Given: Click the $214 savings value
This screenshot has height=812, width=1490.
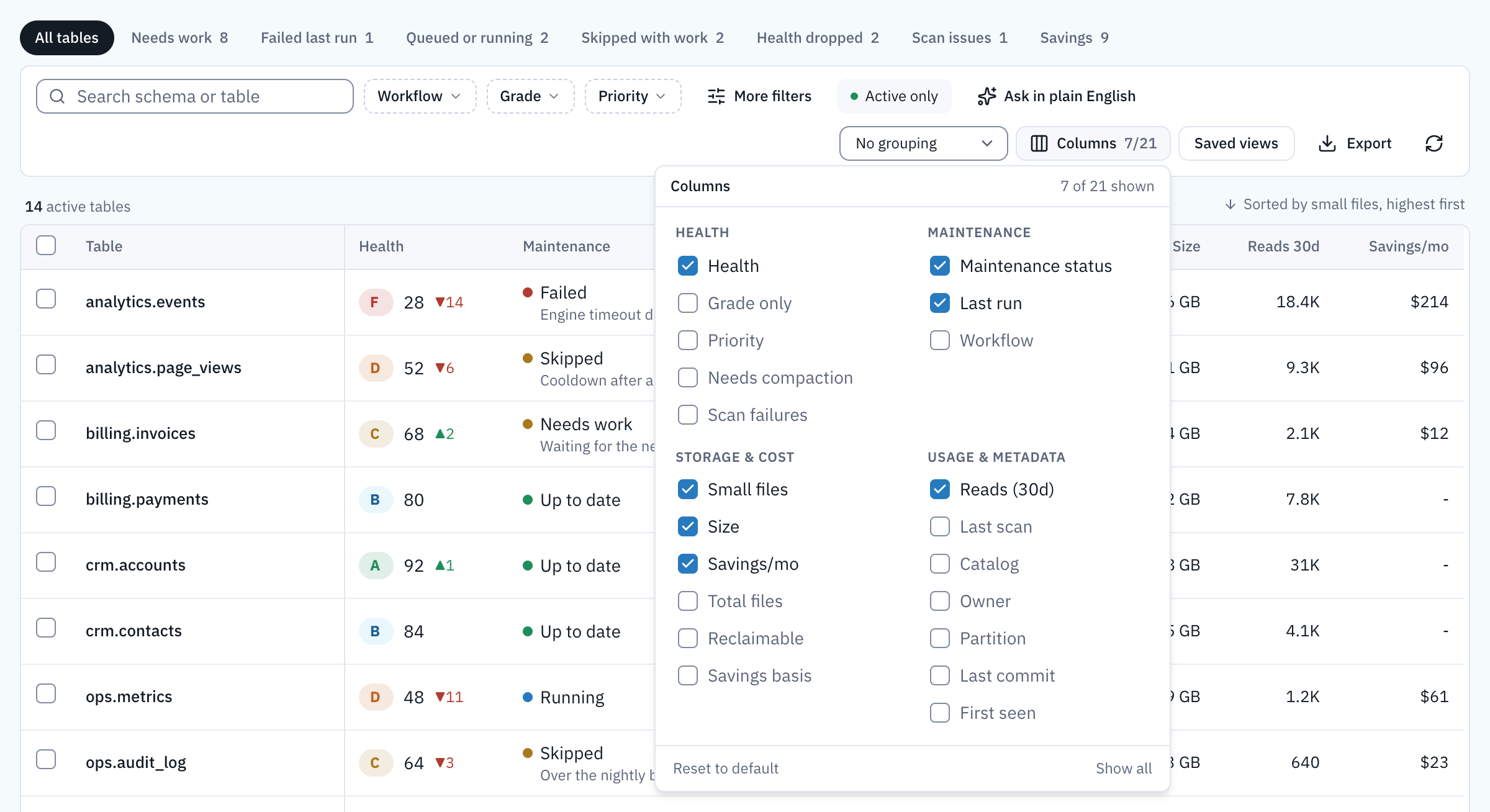Looking at the screenshot, I should [1429, 302].
